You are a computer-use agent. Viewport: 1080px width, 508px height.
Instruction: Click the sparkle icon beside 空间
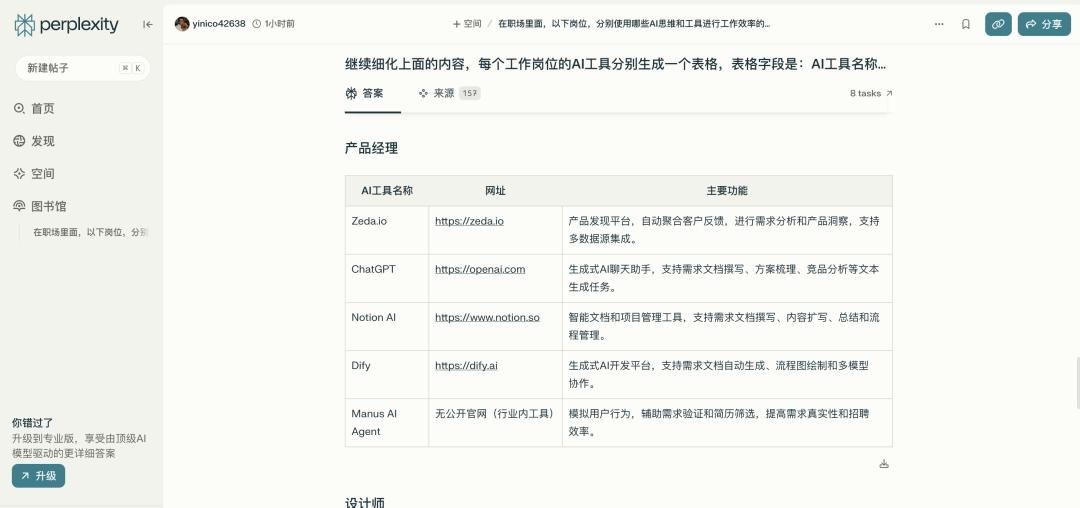(19, 173)
